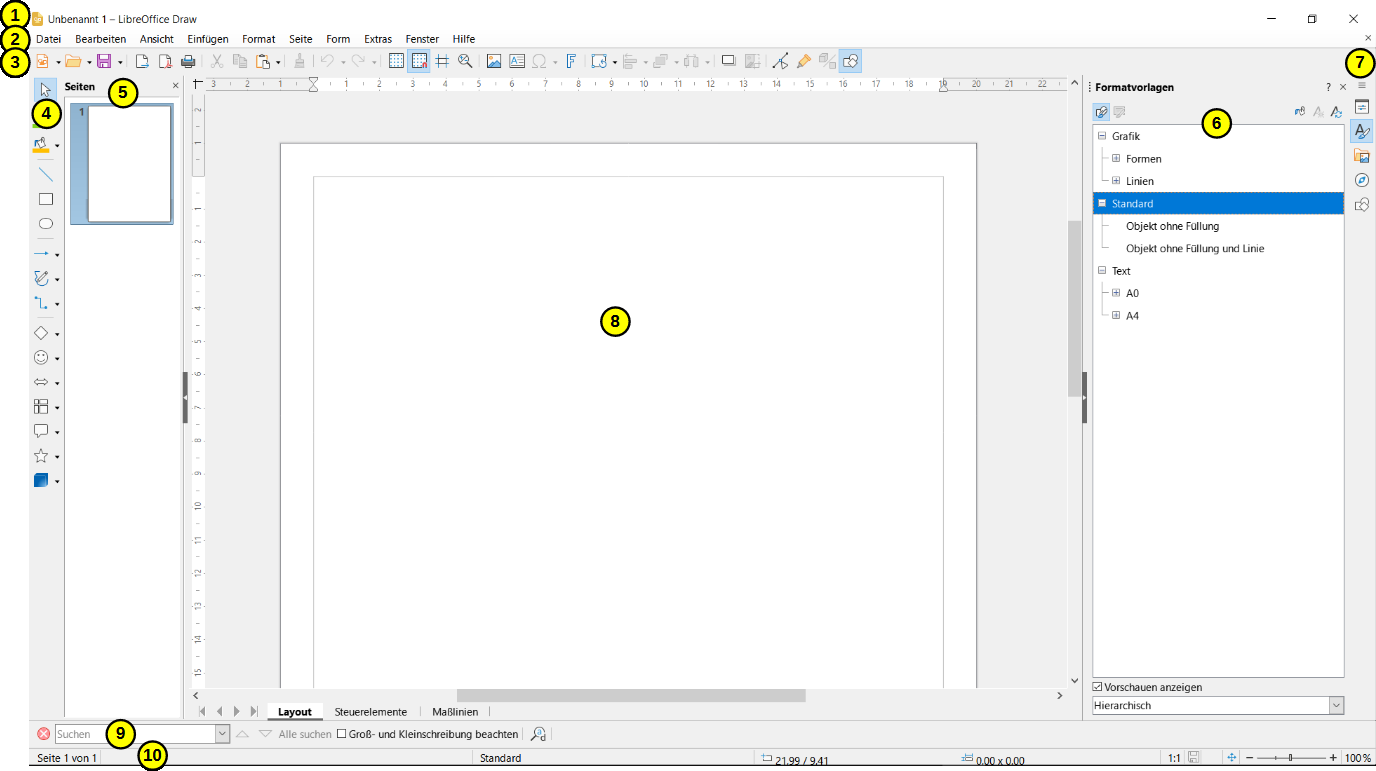Screen dimensions: 1376x771
Task: Uncheck Vorschauen anzeigen checkbox
Action: click(1098, 687)
